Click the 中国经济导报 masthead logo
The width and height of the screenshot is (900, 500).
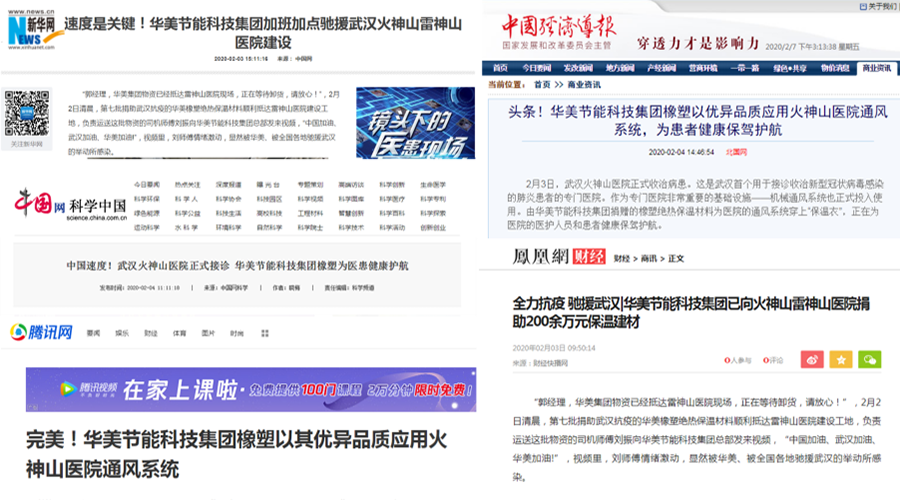tap(557, 31)
